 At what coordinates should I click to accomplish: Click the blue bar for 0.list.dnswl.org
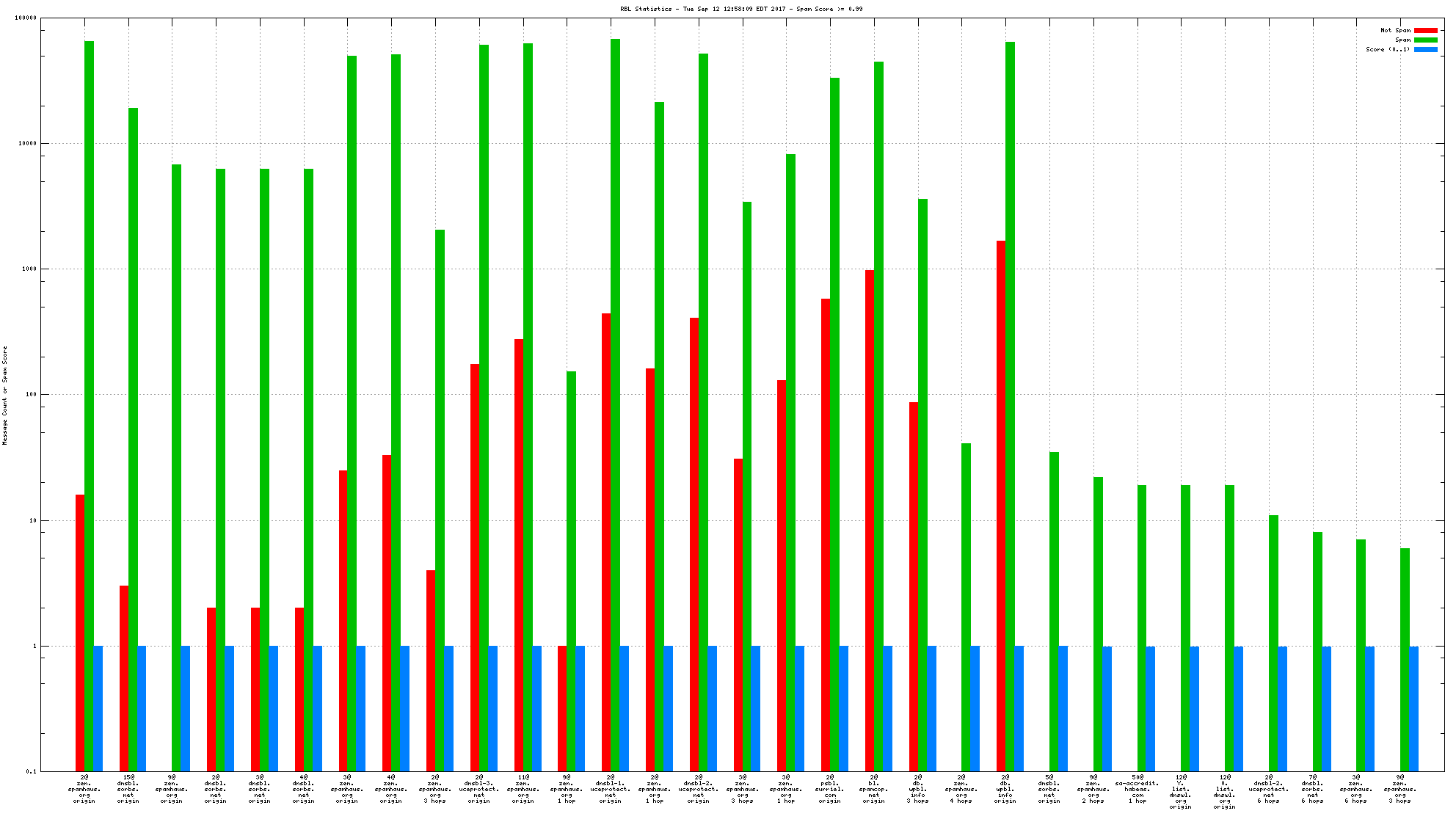[1239, 708]
